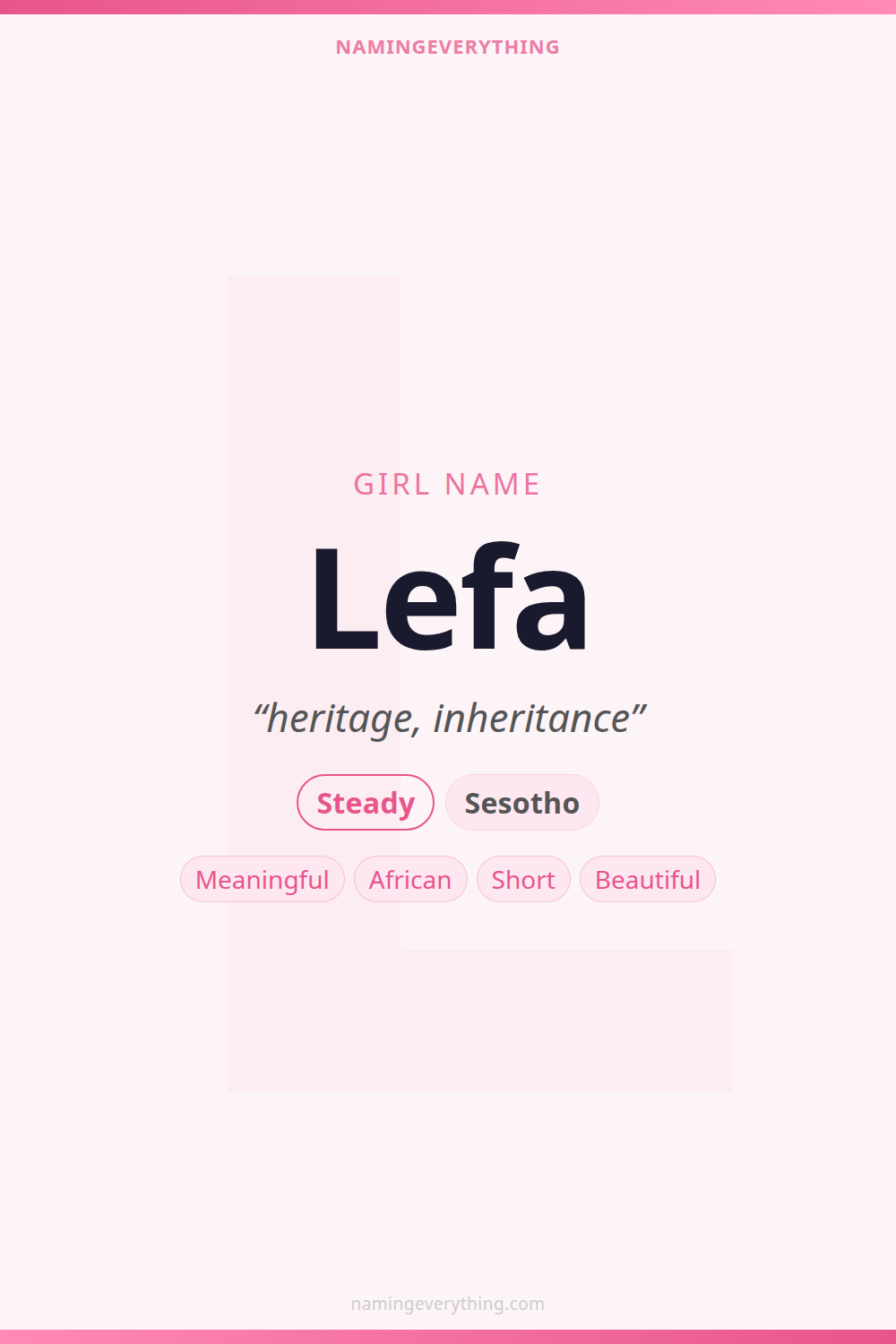This screenshot has height=1344, width=896.
Task: Choose the Beautiful tag
Action: [x=648, y=880]
